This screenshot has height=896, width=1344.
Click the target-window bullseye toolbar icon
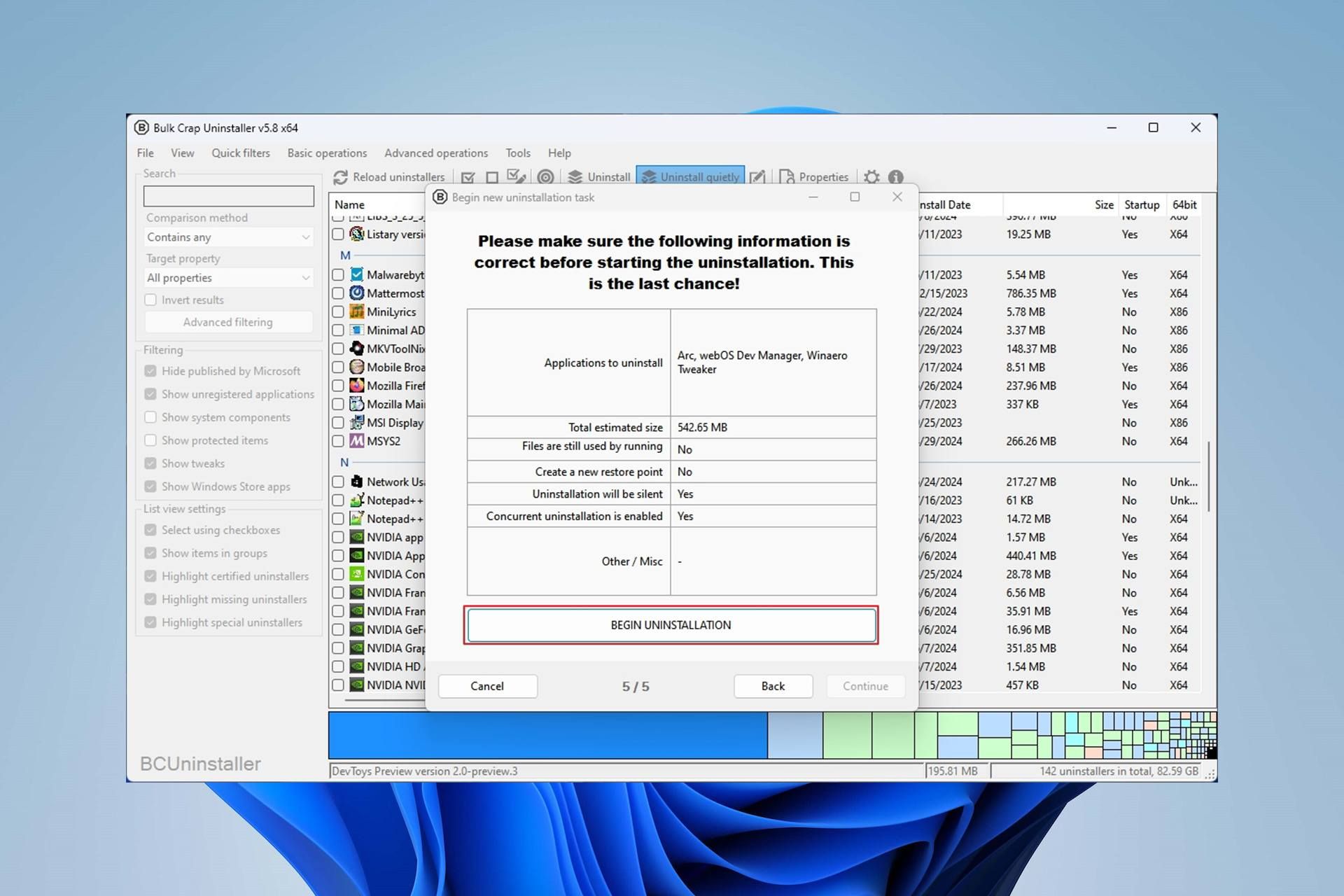pyautogui.click(x=545, y=178)
